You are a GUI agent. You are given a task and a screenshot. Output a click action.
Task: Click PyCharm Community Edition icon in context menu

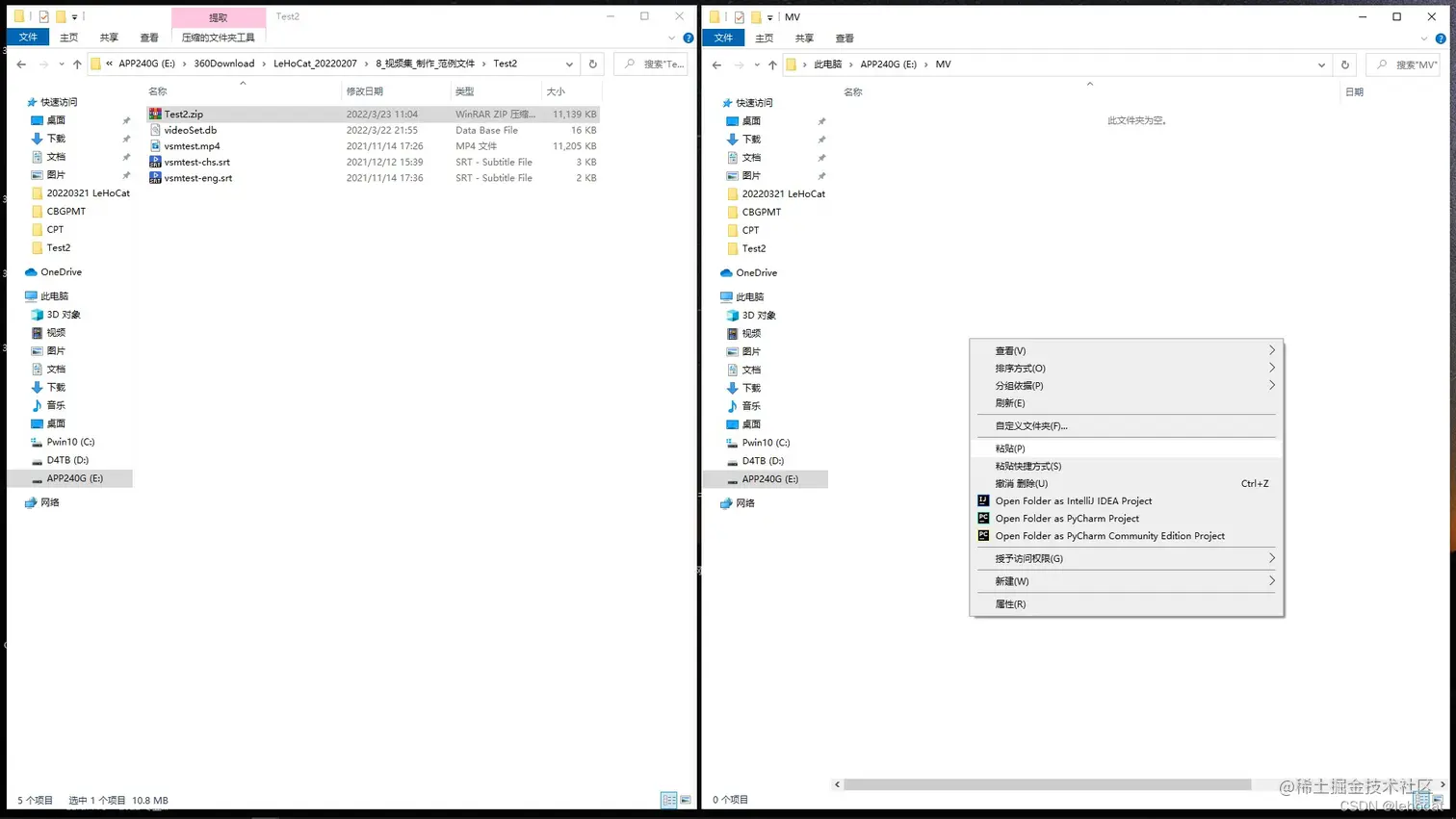pos(983,536)
